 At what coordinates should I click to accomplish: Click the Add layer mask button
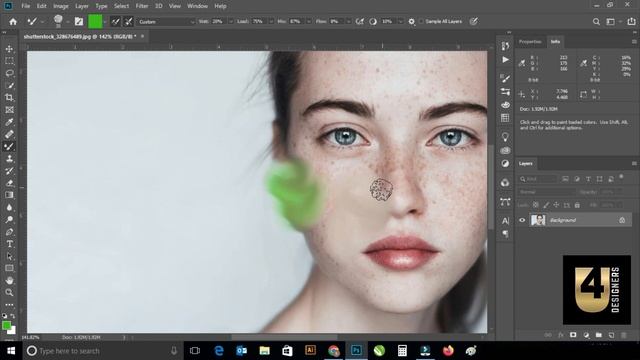coord(573,335)
